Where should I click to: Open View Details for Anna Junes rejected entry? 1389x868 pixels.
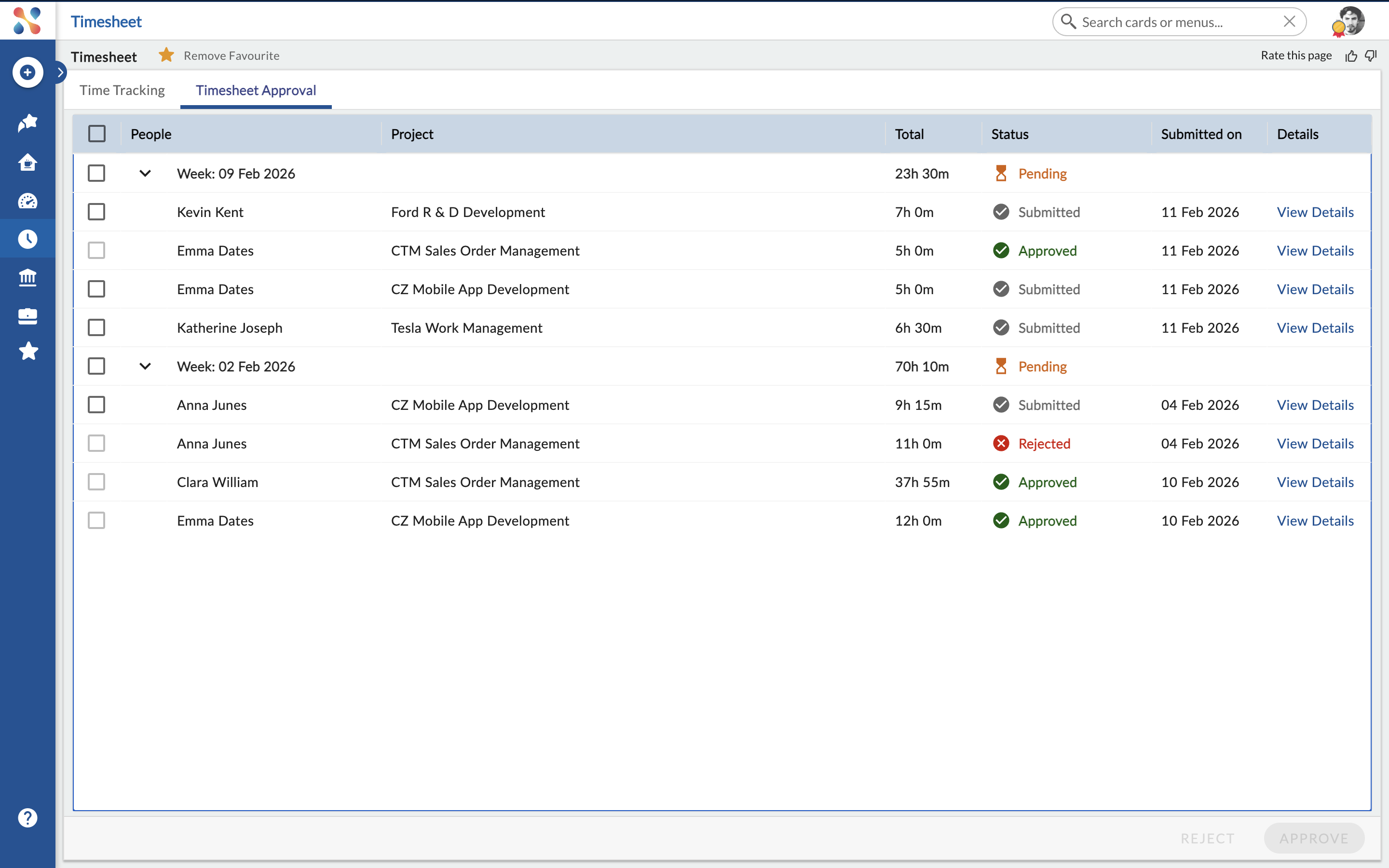[1314, 444]
